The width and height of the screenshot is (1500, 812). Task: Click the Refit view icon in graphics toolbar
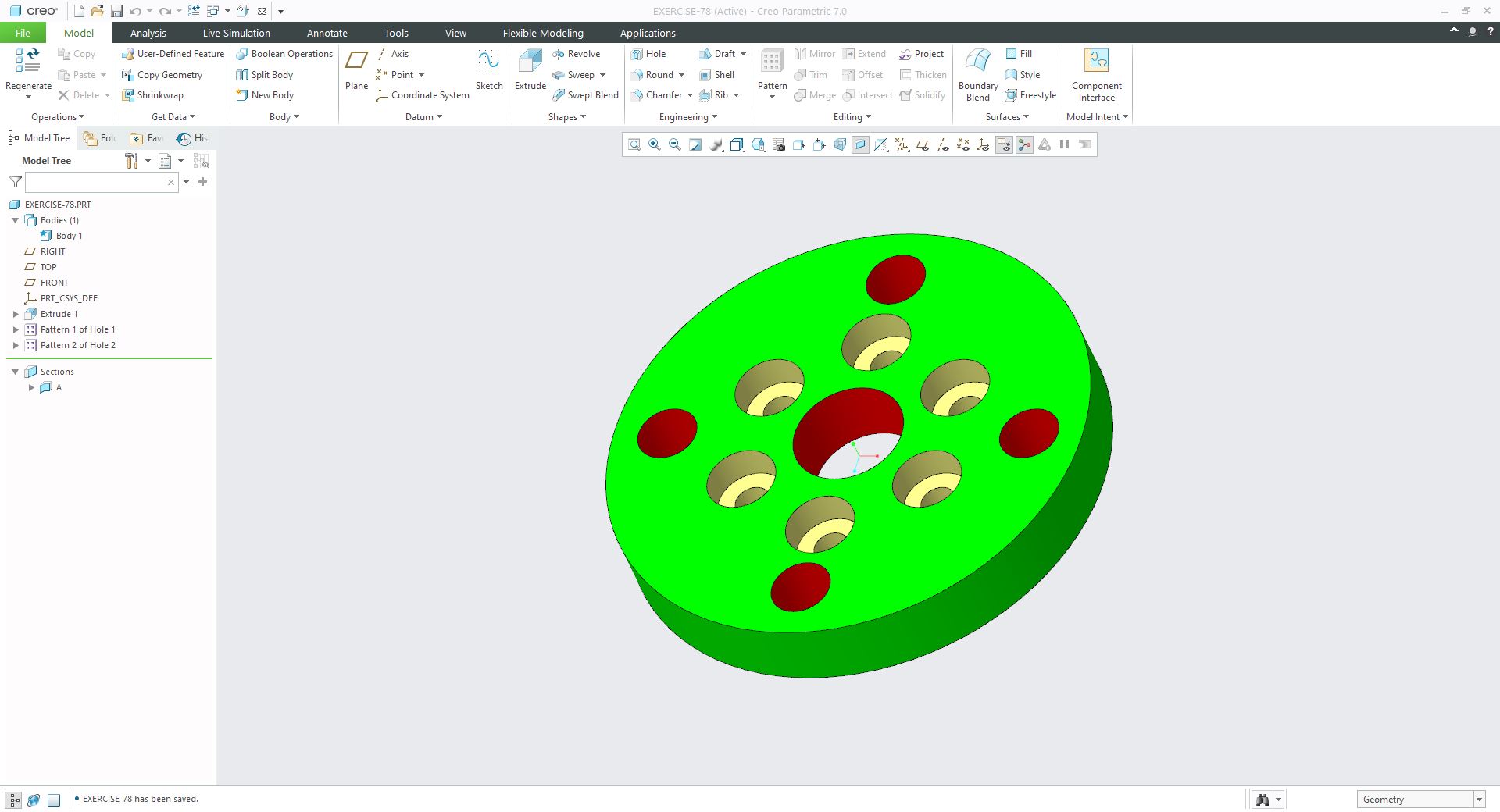click(634, 144)
